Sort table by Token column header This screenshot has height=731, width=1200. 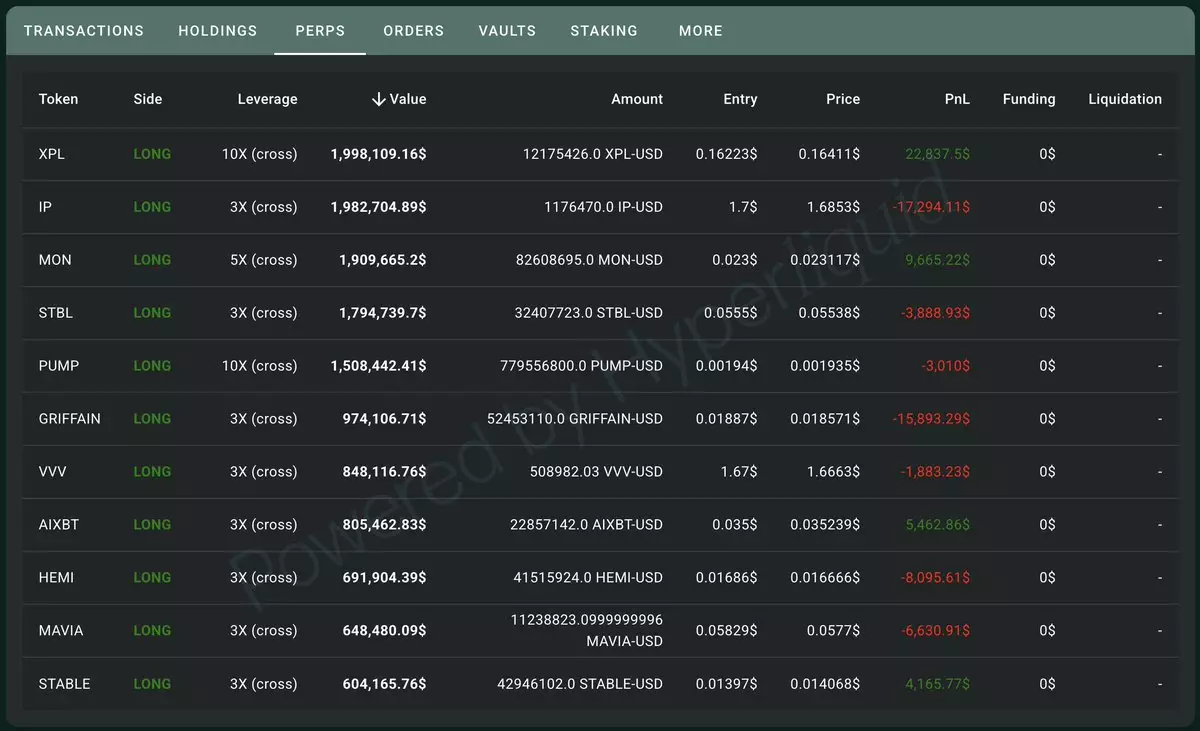click(58, 99)
